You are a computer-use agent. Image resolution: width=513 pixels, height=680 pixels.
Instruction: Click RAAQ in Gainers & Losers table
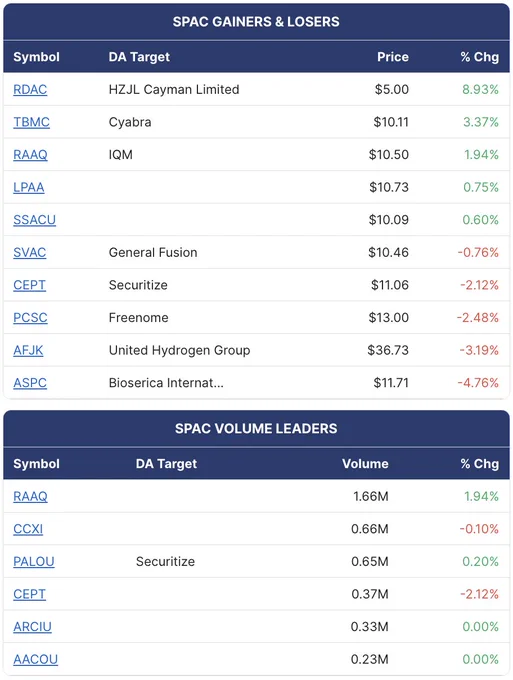30,154
